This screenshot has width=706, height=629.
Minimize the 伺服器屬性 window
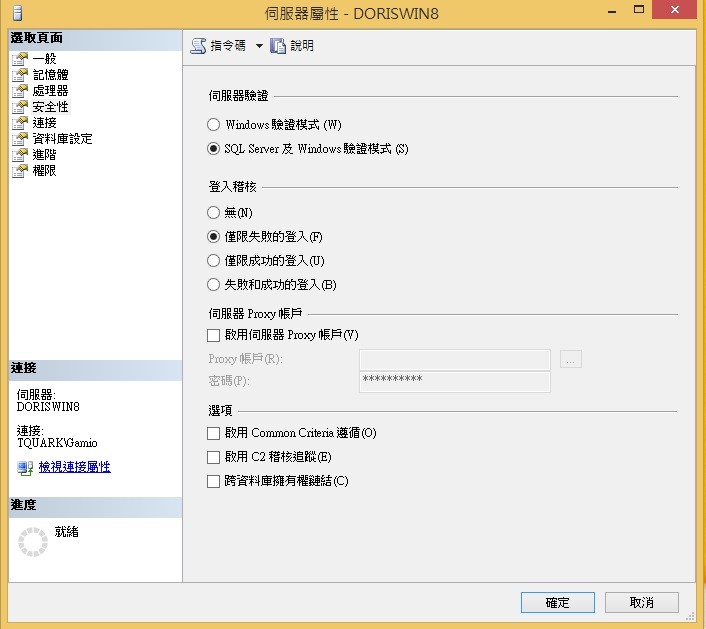pos(612,11)
